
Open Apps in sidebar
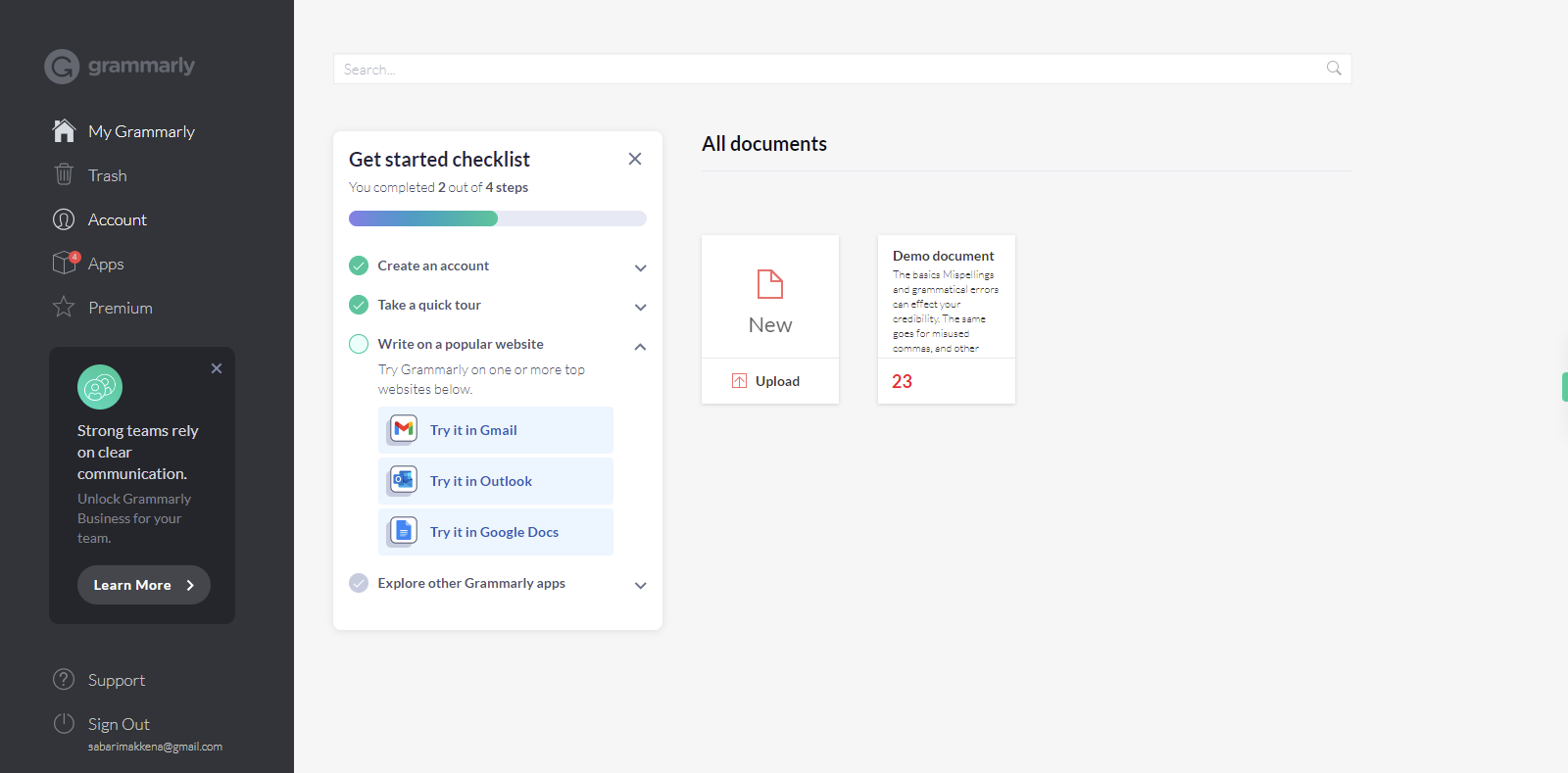coord(106,264)
